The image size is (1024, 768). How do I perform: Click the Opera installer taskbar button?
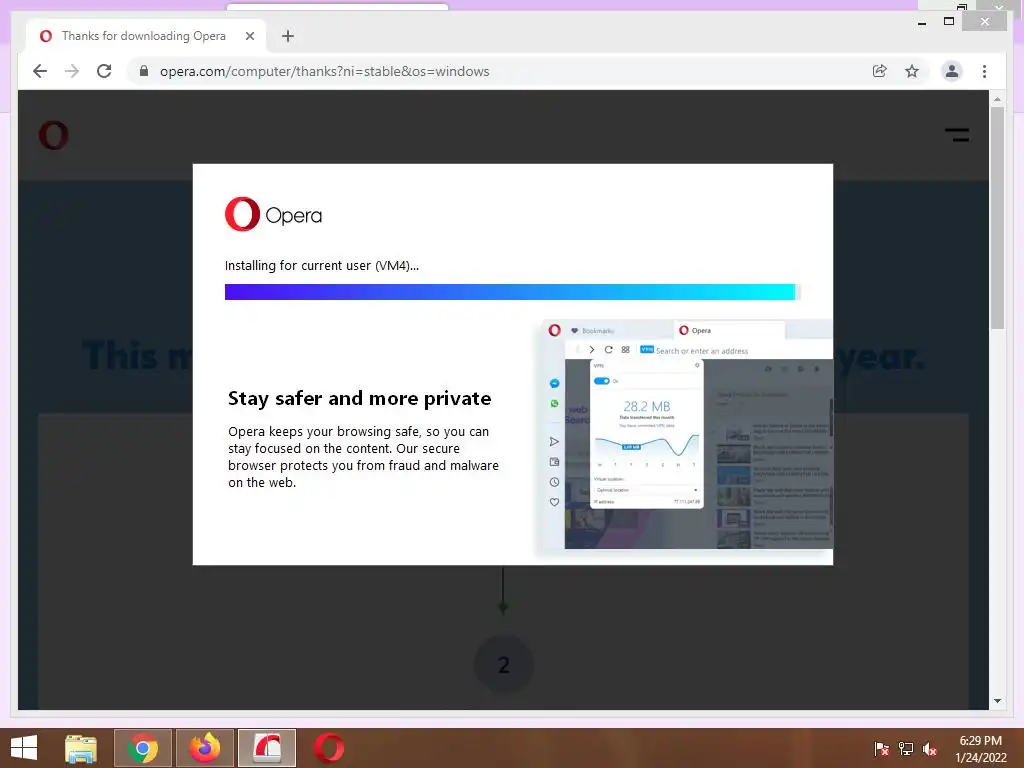click(266, 748)
